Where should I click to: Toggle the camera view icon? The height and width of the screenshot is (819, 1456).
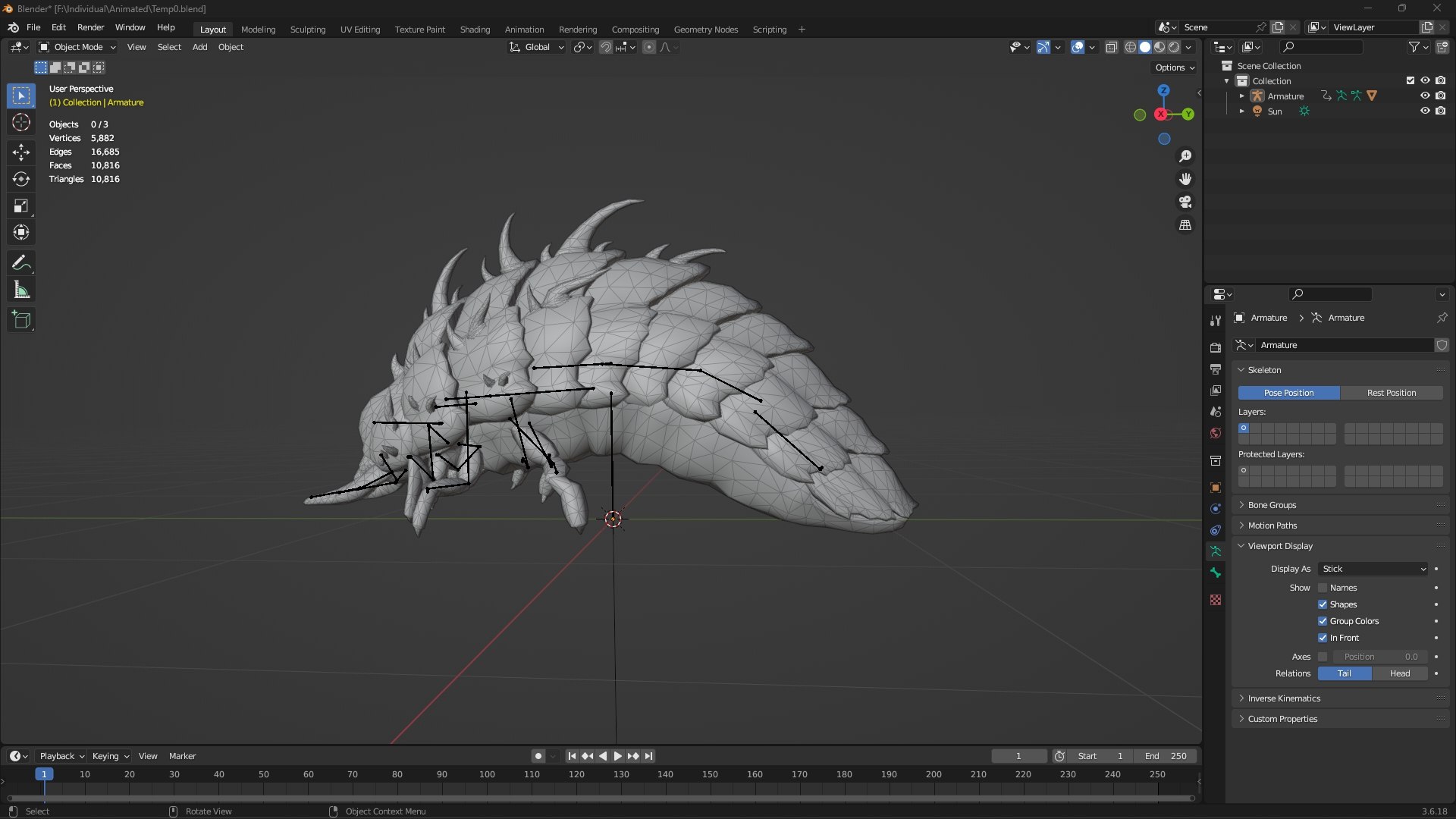tap(1185, 202)
